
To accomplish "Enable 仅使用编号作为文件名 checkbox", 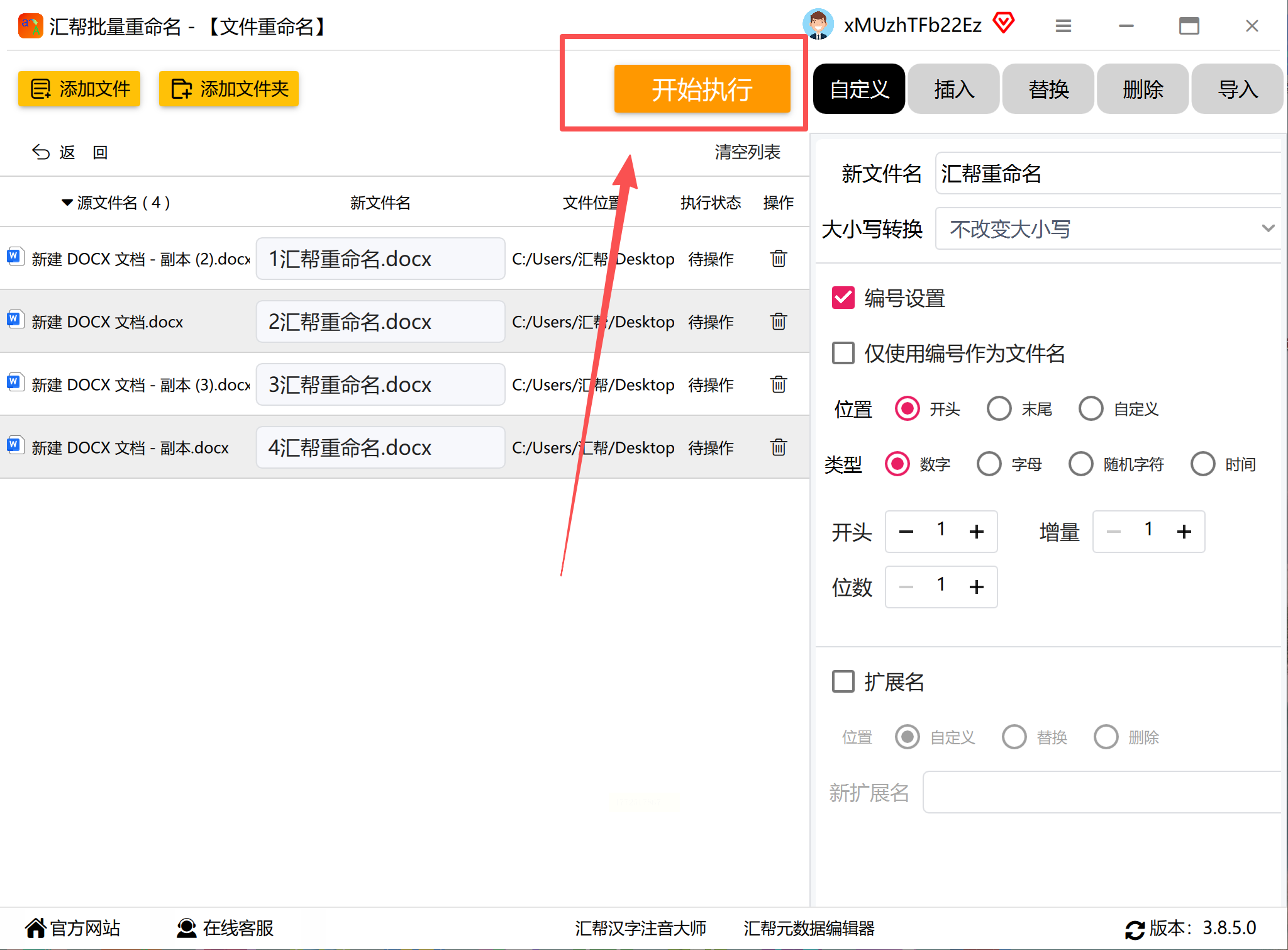I will tap(843, 353).
